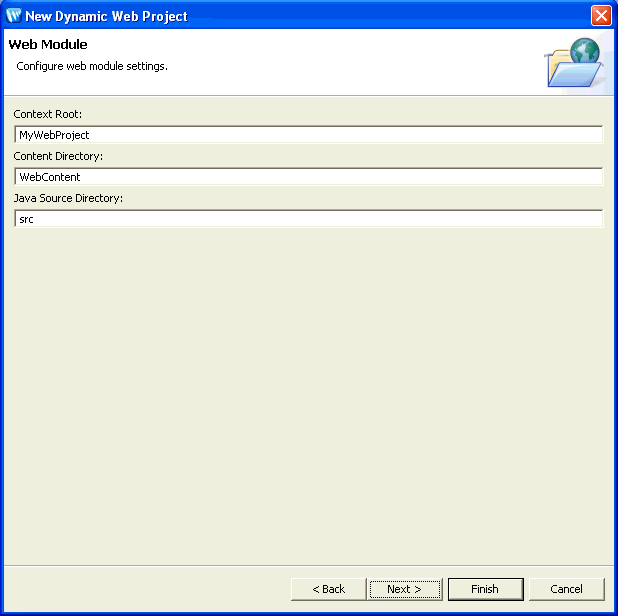Go to the next wizard page
Screen dimensions: 618x616
tap(405, 589)
